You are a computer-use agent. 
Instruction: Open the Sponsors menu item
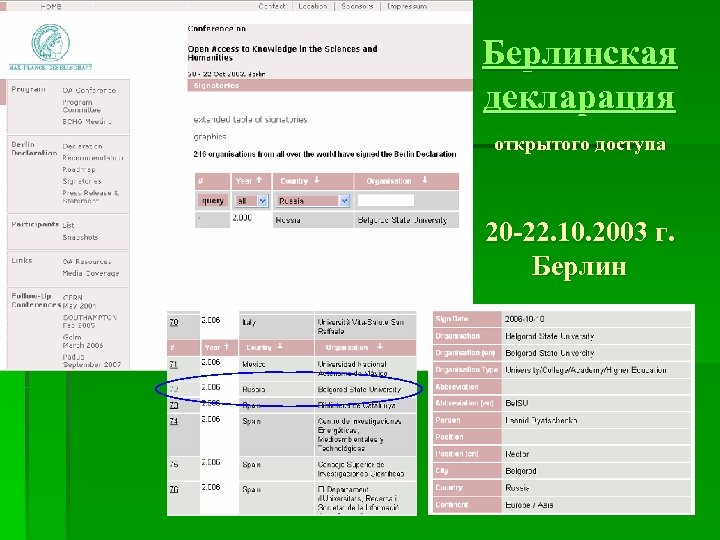[357, 6]
